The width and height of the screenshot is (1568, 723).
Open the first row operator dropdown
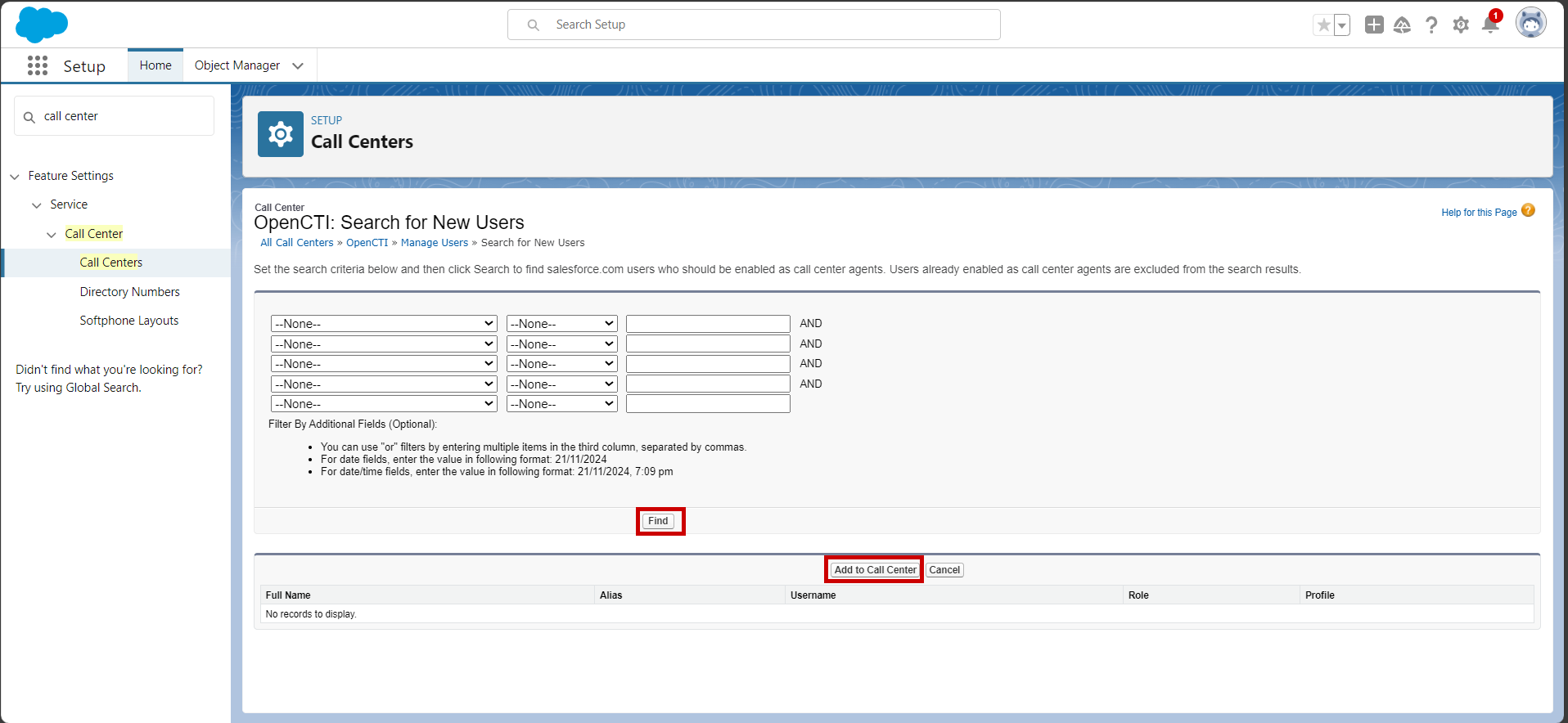coord(562,324)
